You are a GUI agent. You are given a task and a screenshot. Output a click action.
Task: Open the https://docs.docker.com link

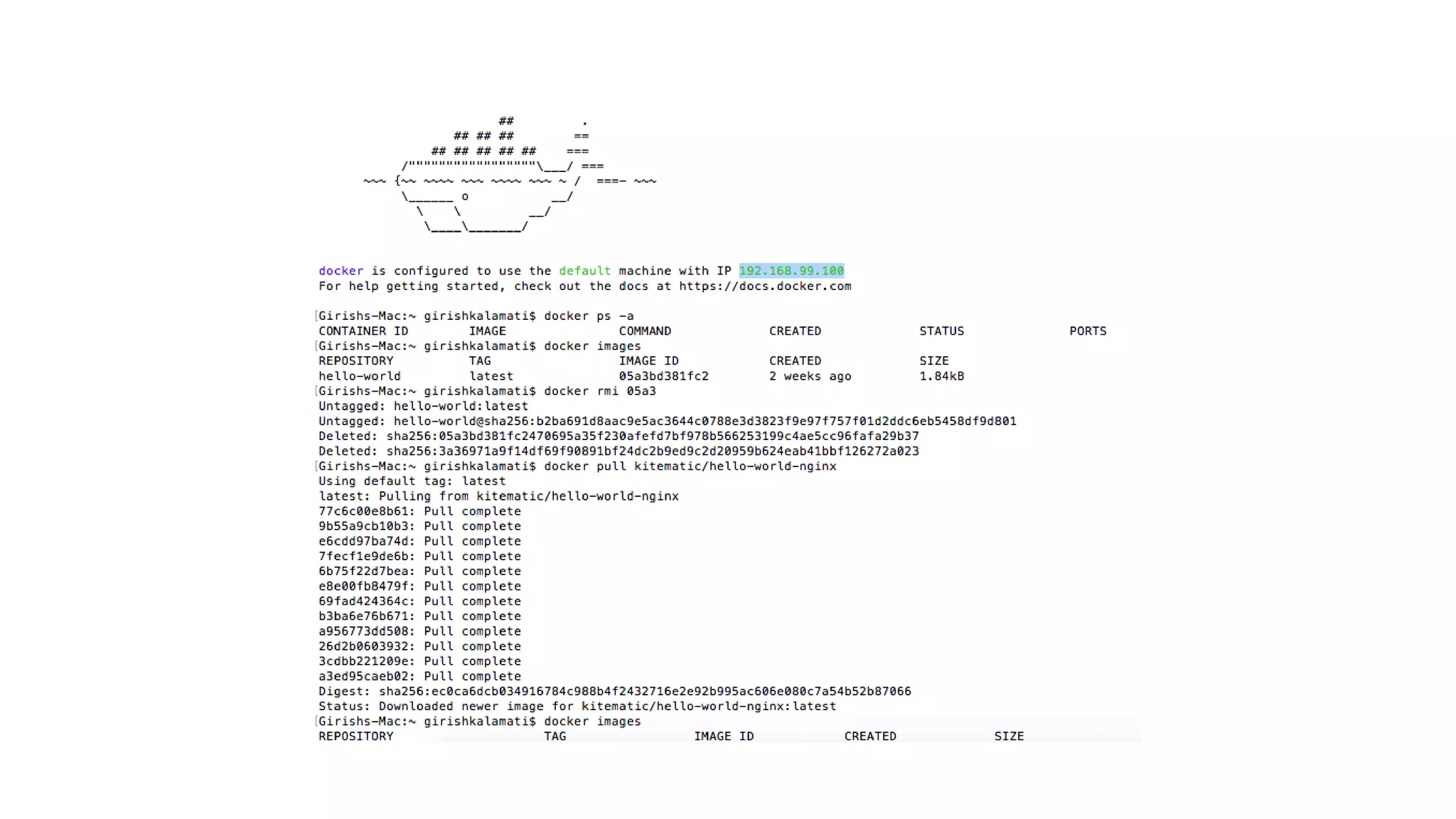765,286
